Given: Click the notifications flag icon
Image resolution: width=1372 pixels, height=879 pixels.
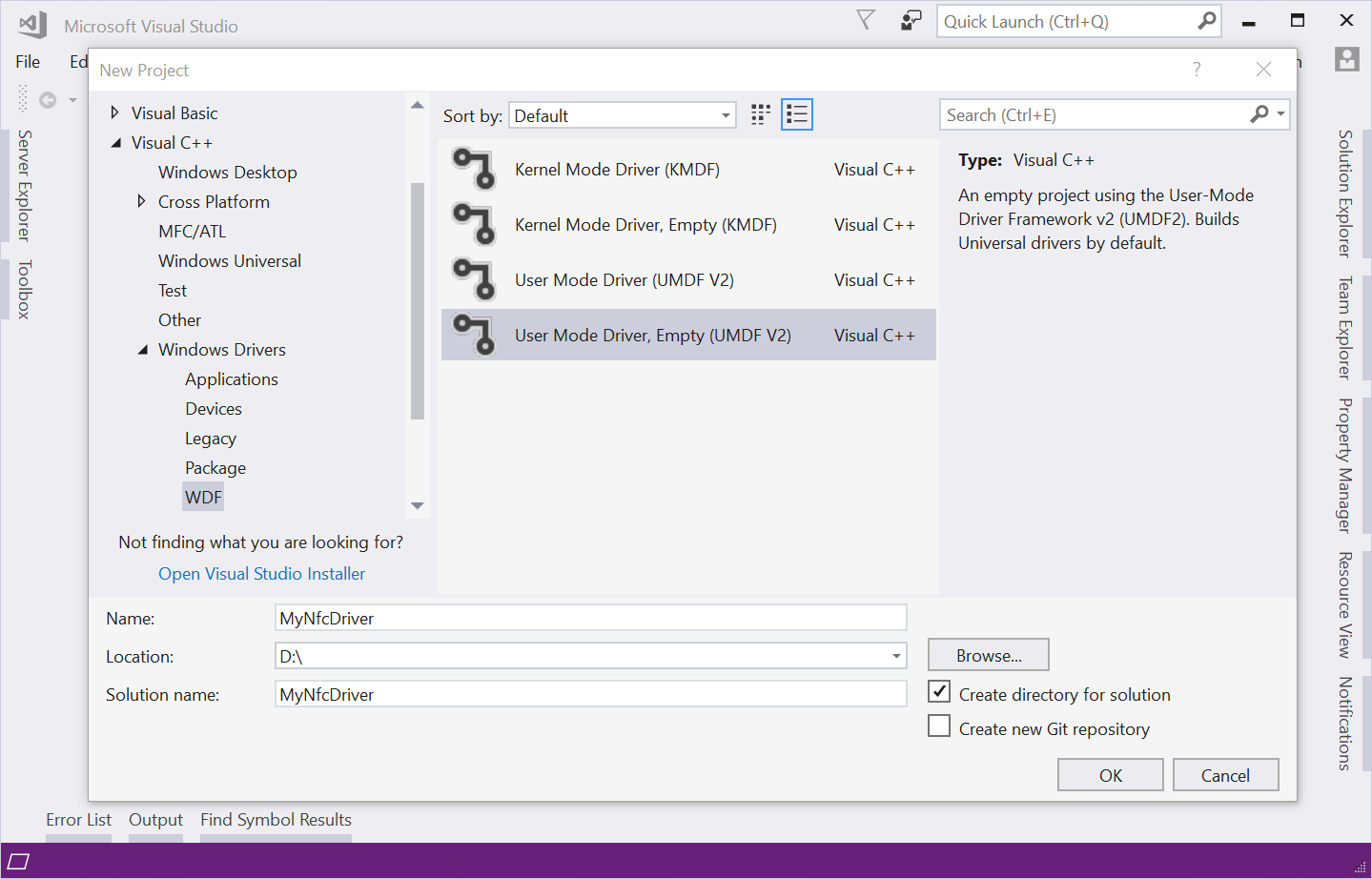Looking at the screenshot, I should 866,20.
